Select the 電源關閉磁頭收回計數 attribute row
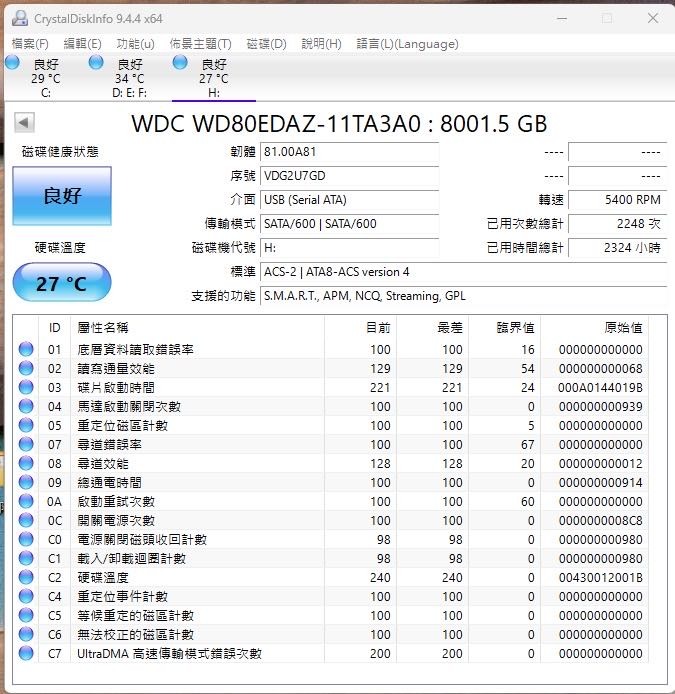The width and height of the screenshot is (675, 694). (x=332, y=540)
